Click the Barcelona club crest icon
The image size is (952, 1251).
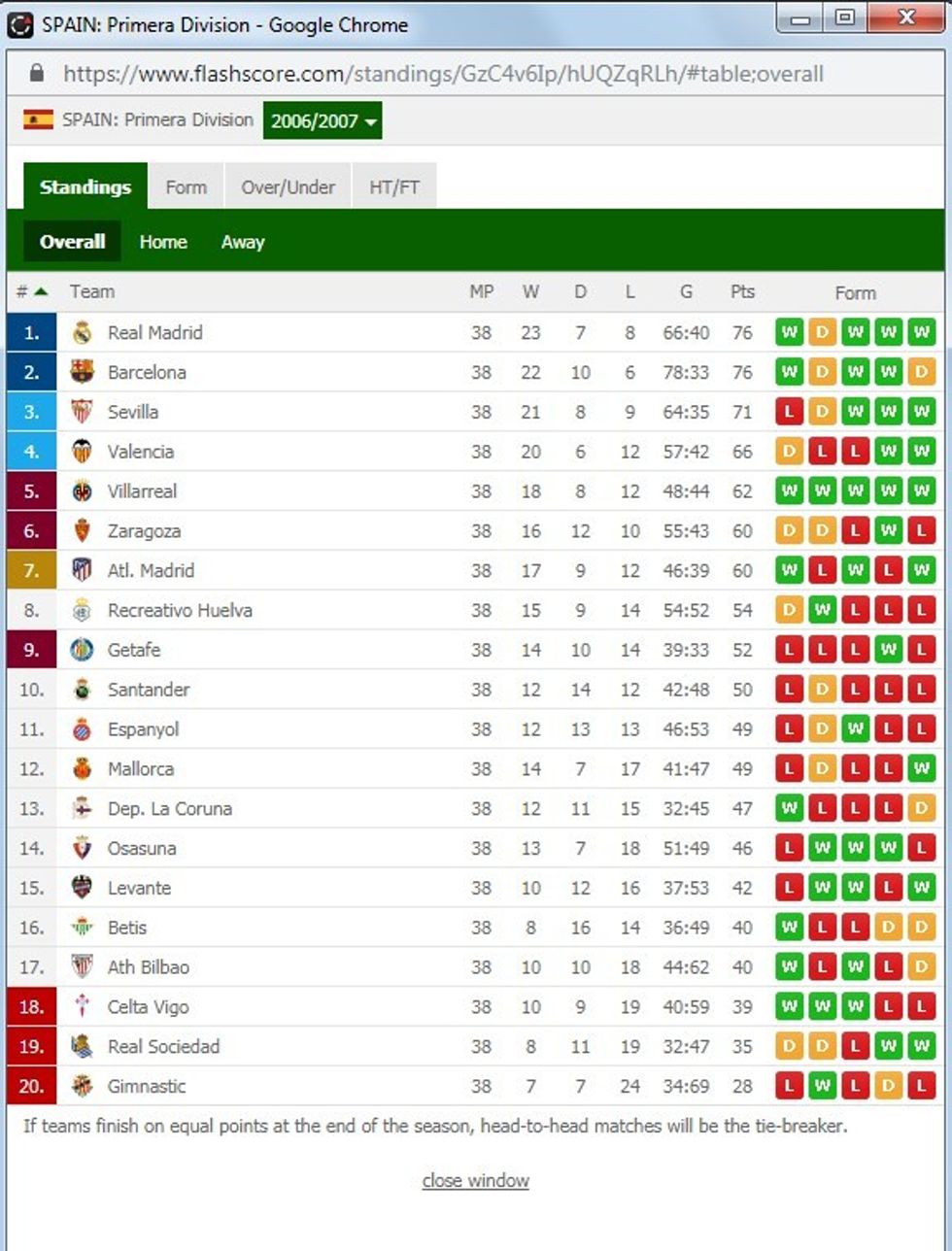coord(83,372)
